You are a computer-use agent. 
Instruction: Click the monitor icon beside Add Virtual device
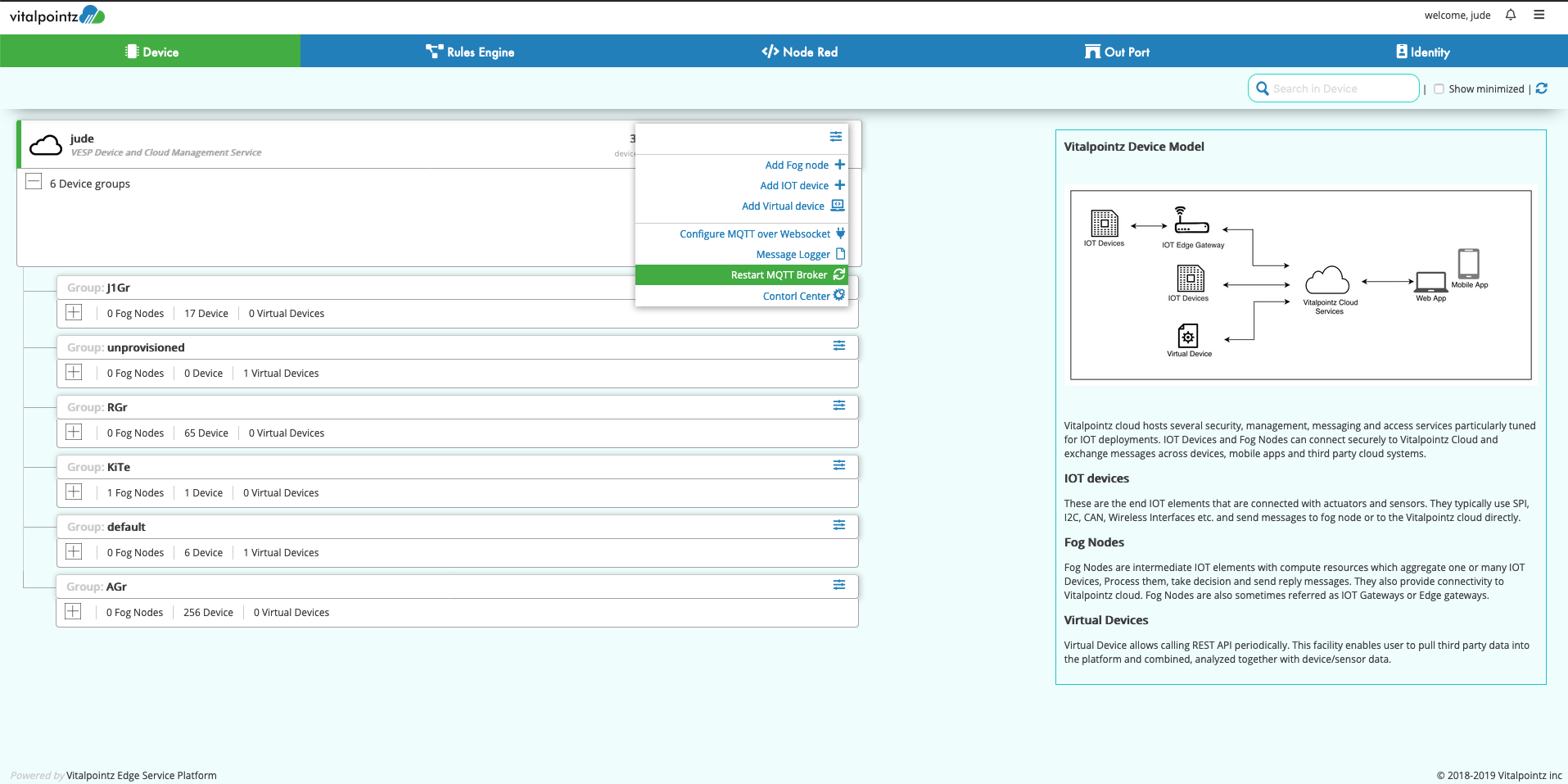point(838,205)
